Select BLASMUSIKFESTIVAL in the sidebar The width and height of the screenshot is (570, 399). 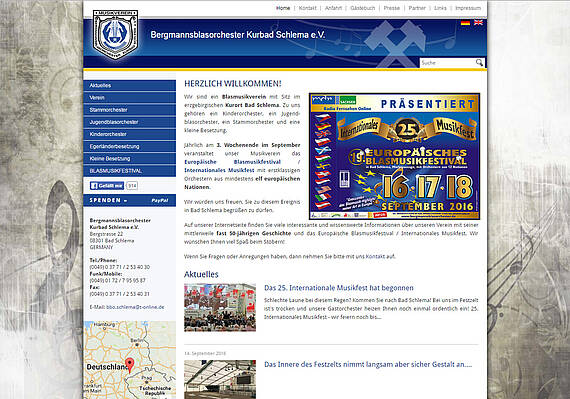pos(129,171)
